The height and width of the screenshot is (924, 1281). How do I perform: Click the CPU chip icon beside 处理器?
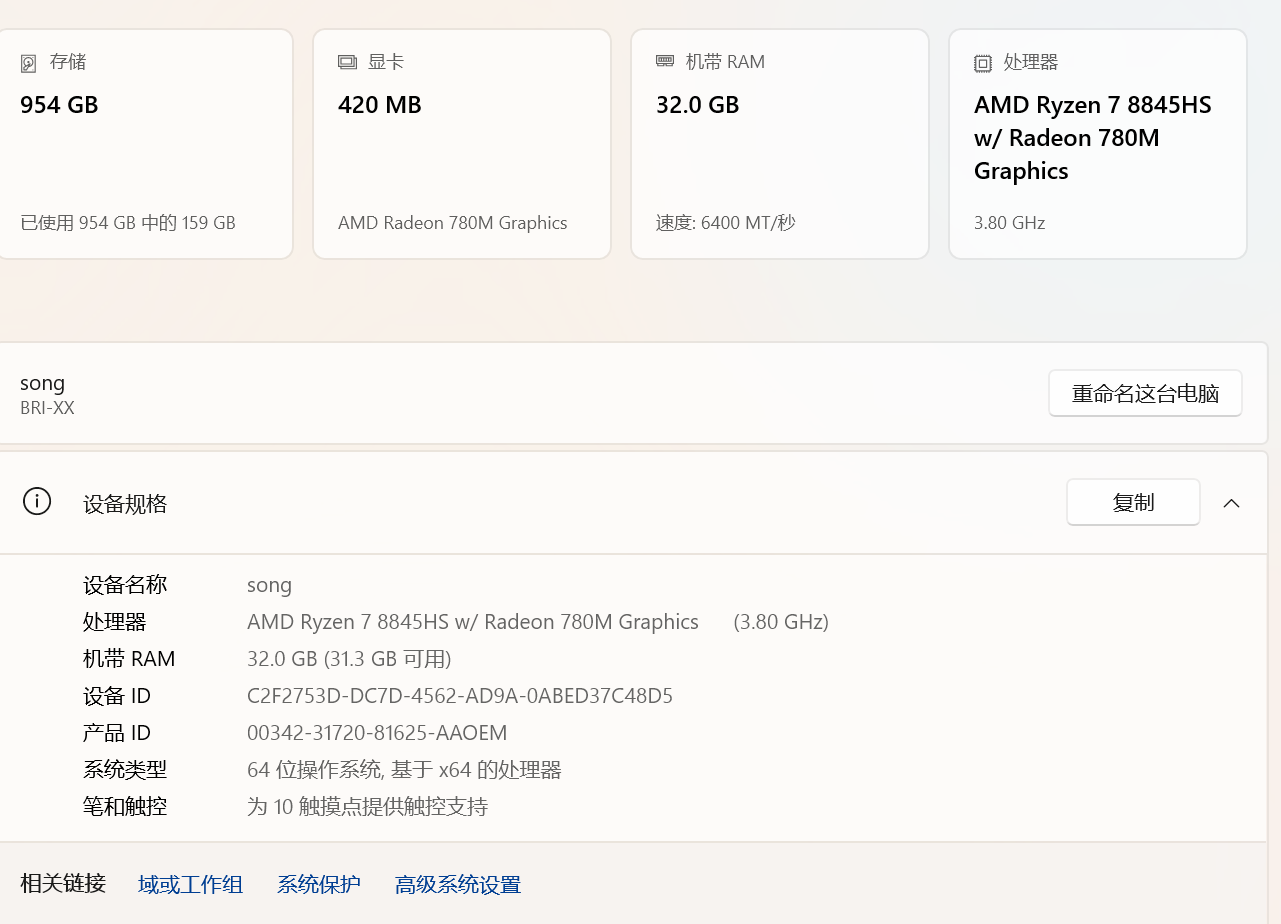983,63
